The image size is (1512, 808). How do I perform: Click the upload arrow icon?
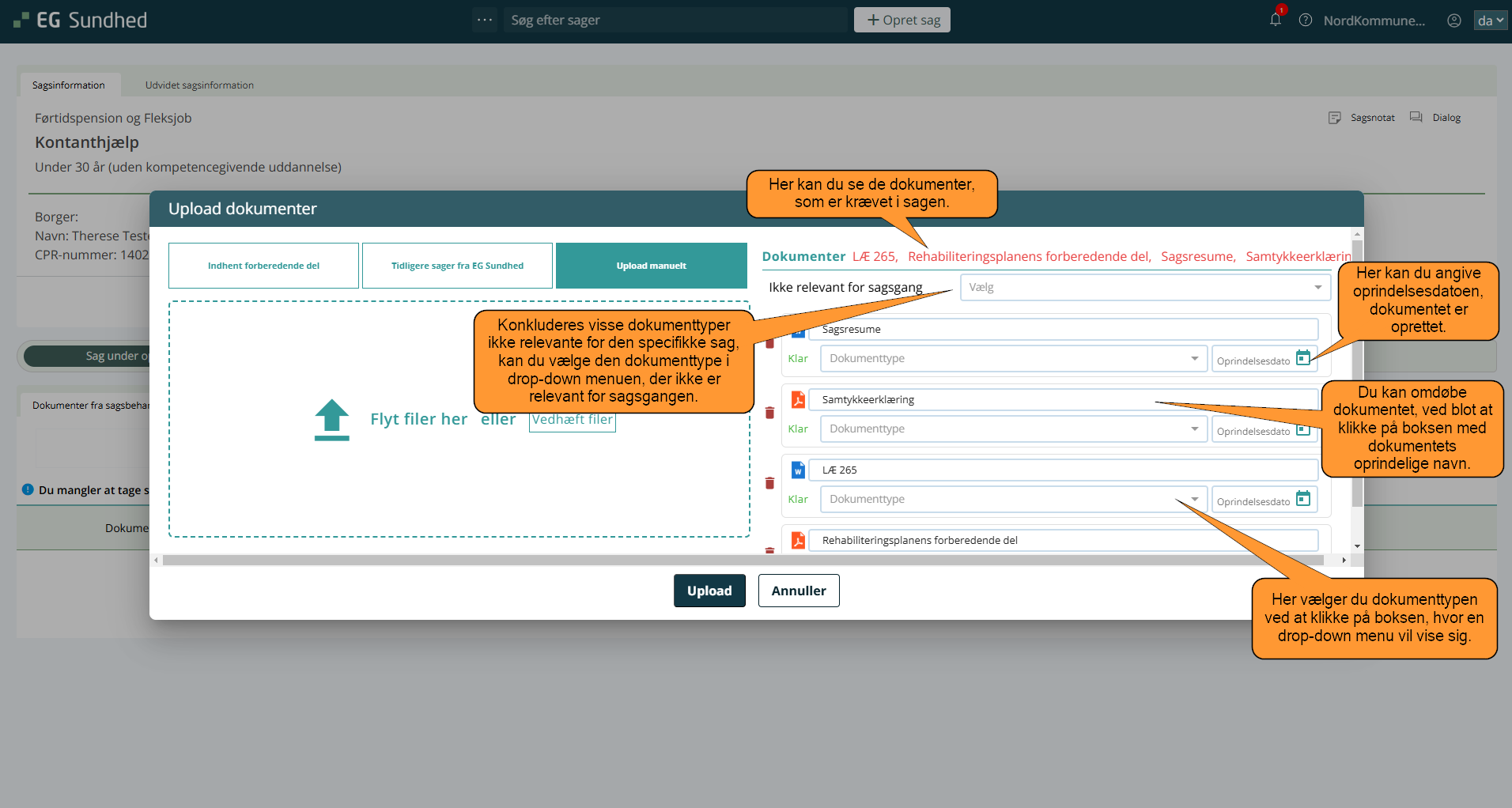click(331, 419)
